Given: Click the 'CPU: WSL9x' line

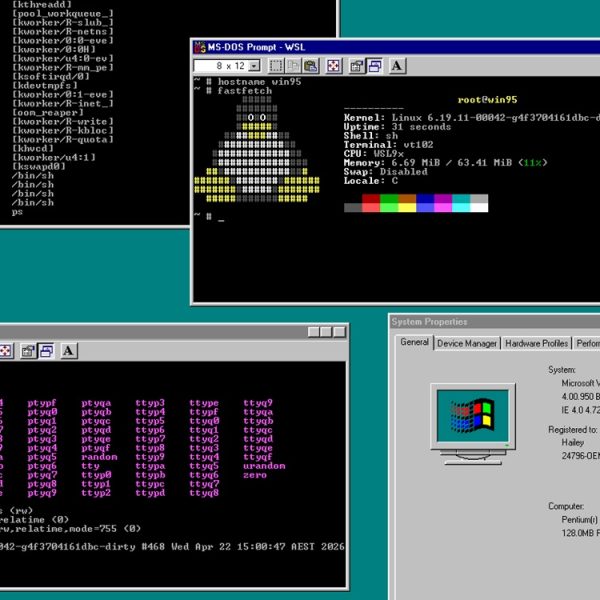Looking at the screenshot, I should pos(373,154).
